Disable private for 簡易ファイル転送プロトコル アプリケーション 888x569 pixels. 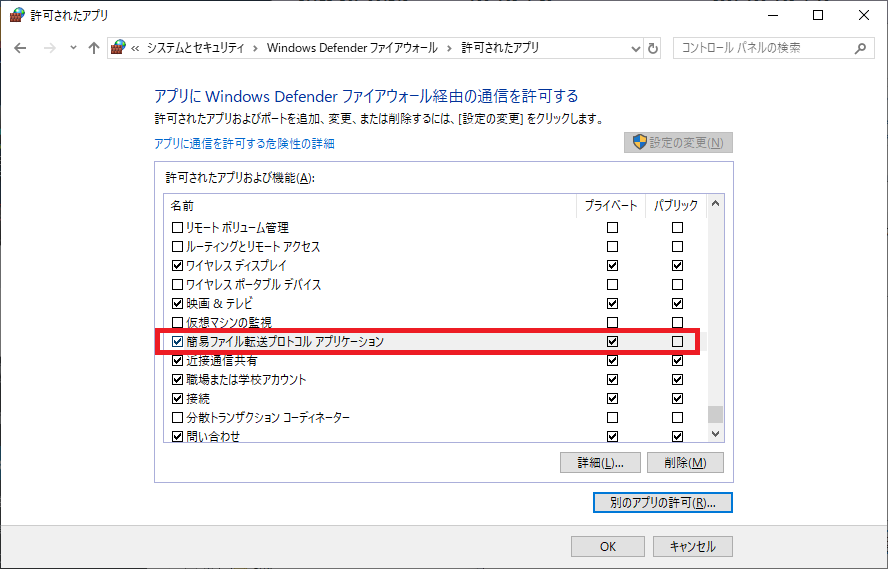[x=612, y=341]
